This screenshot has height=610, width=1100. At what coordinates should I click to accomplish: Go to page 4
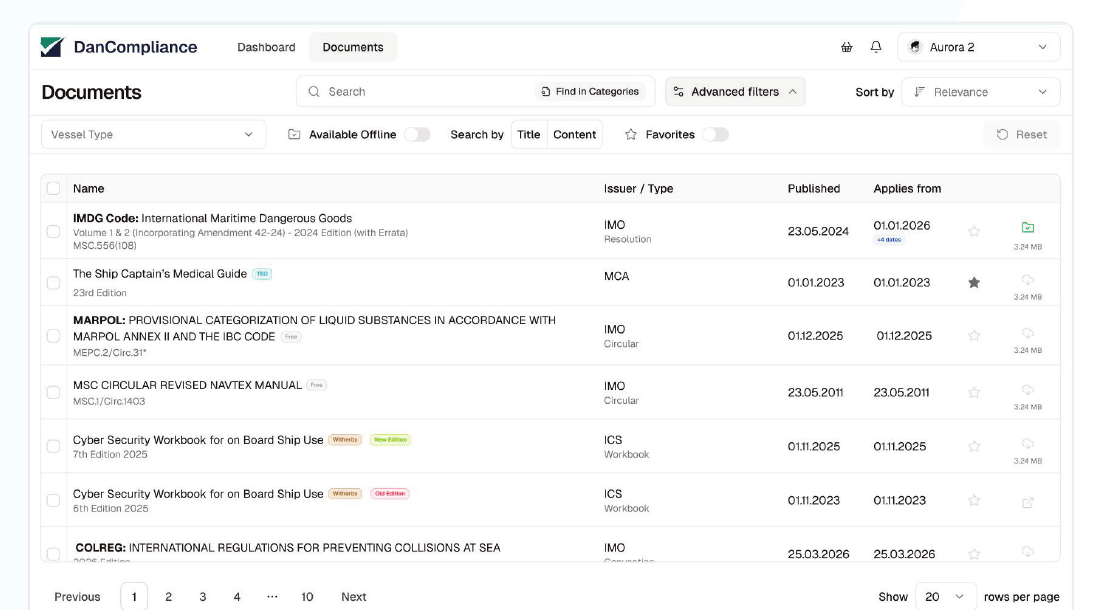pyautogui.click(x=237, y=597)
